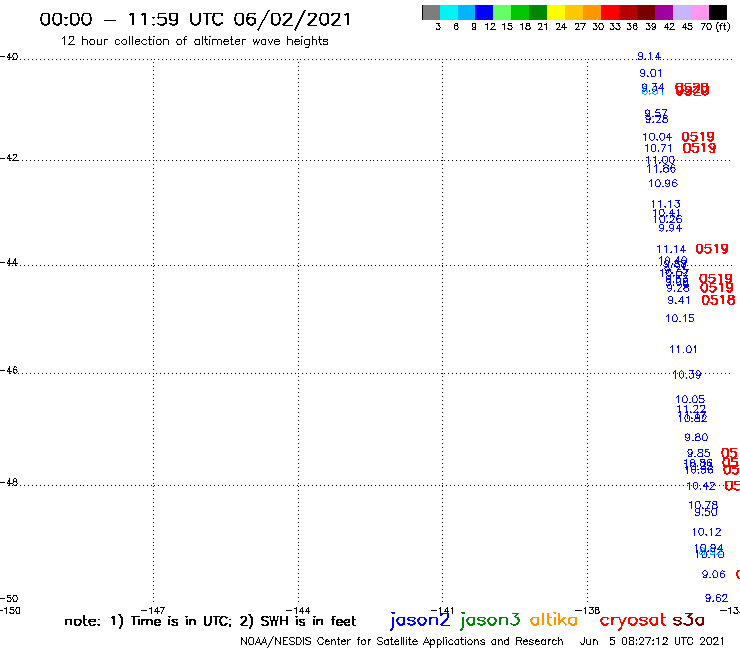Select the jason3 legend label
Viewport: 740px width, 650px height.
pyautogui.click(x=490, y=620)
